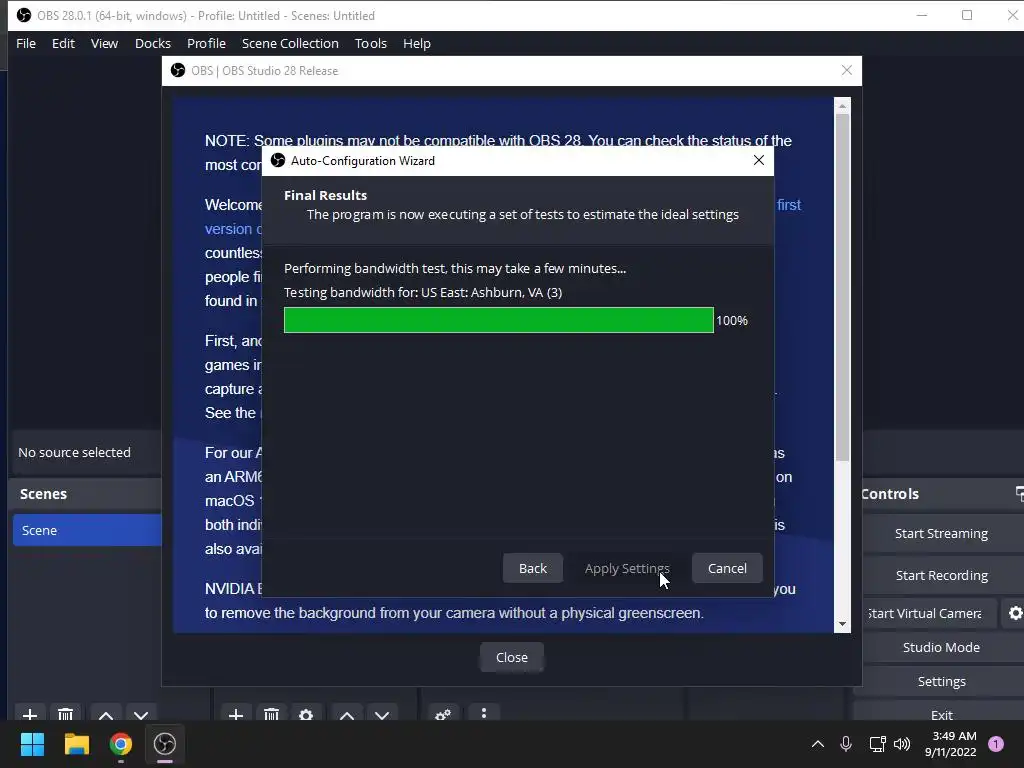Click the Back button in wizard
Image resolution: width=1024 pixels, height=768 pixels.
[x=532, y=568]
